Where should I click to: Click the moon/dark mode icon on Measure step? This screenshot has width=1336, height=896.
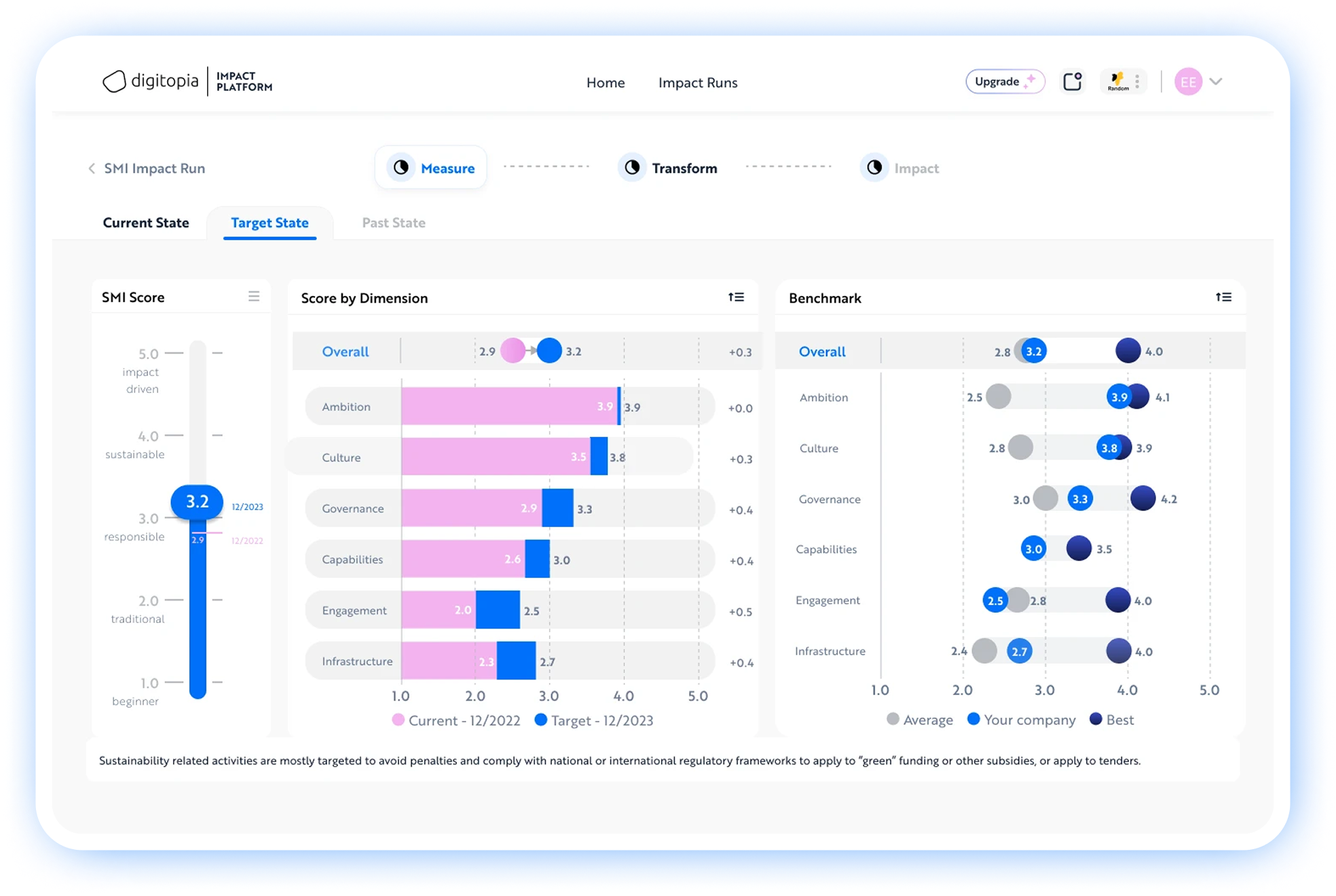click(399, 167)
